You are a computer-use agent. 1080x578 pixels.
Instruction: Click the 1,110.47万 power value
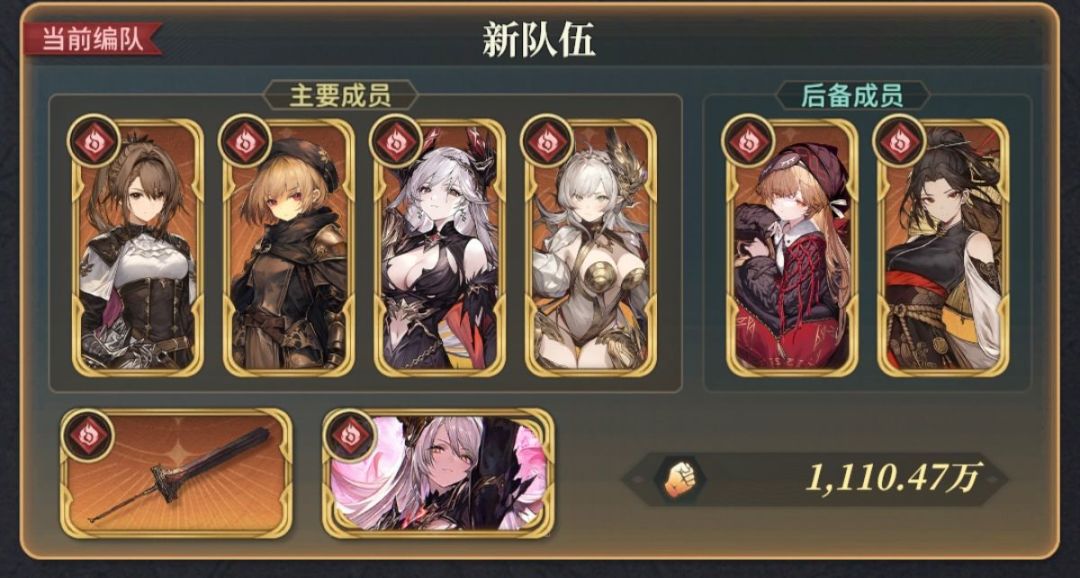coord(891,478)
